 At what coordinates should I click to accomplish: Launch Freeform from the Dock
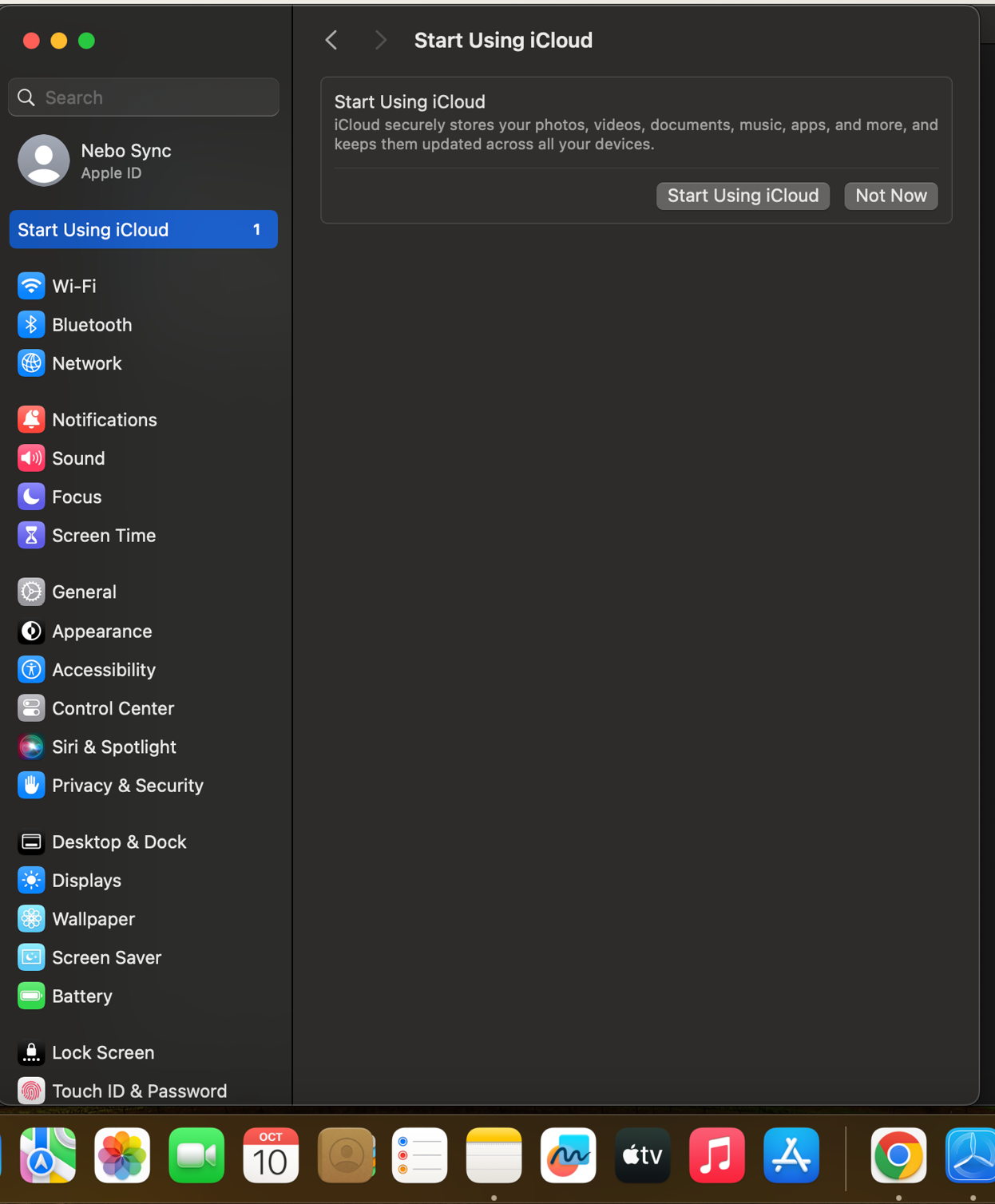(569, 1155)
